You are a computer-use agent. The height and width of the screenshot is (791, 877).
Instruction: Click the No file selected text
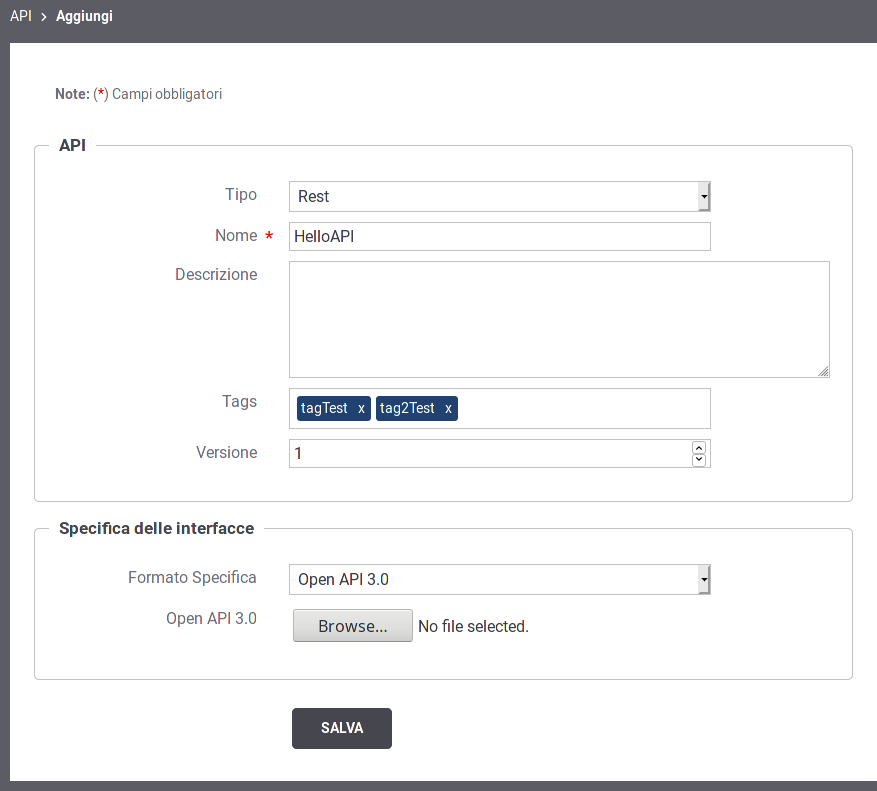pyautogui.click(x=473, y=627)
